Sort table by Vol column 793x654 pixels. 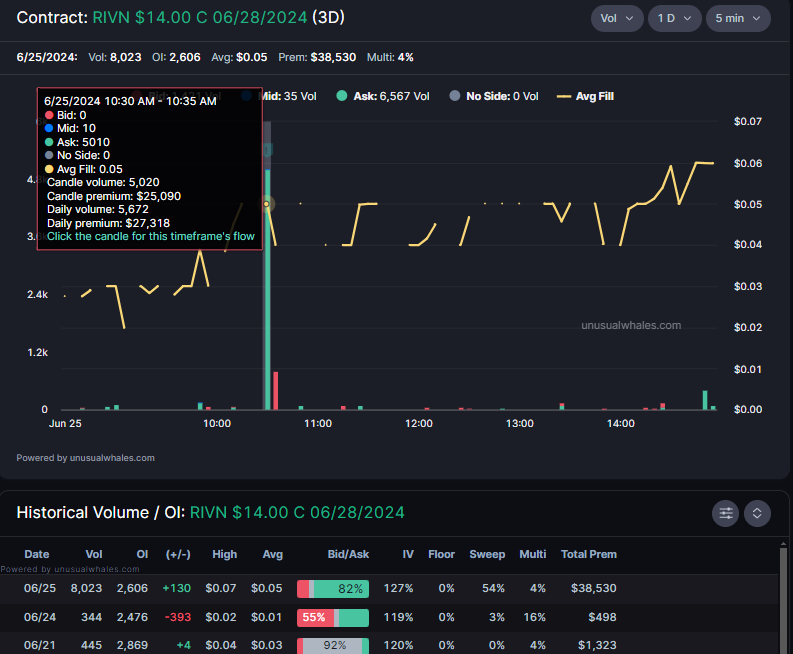point(94,554)
